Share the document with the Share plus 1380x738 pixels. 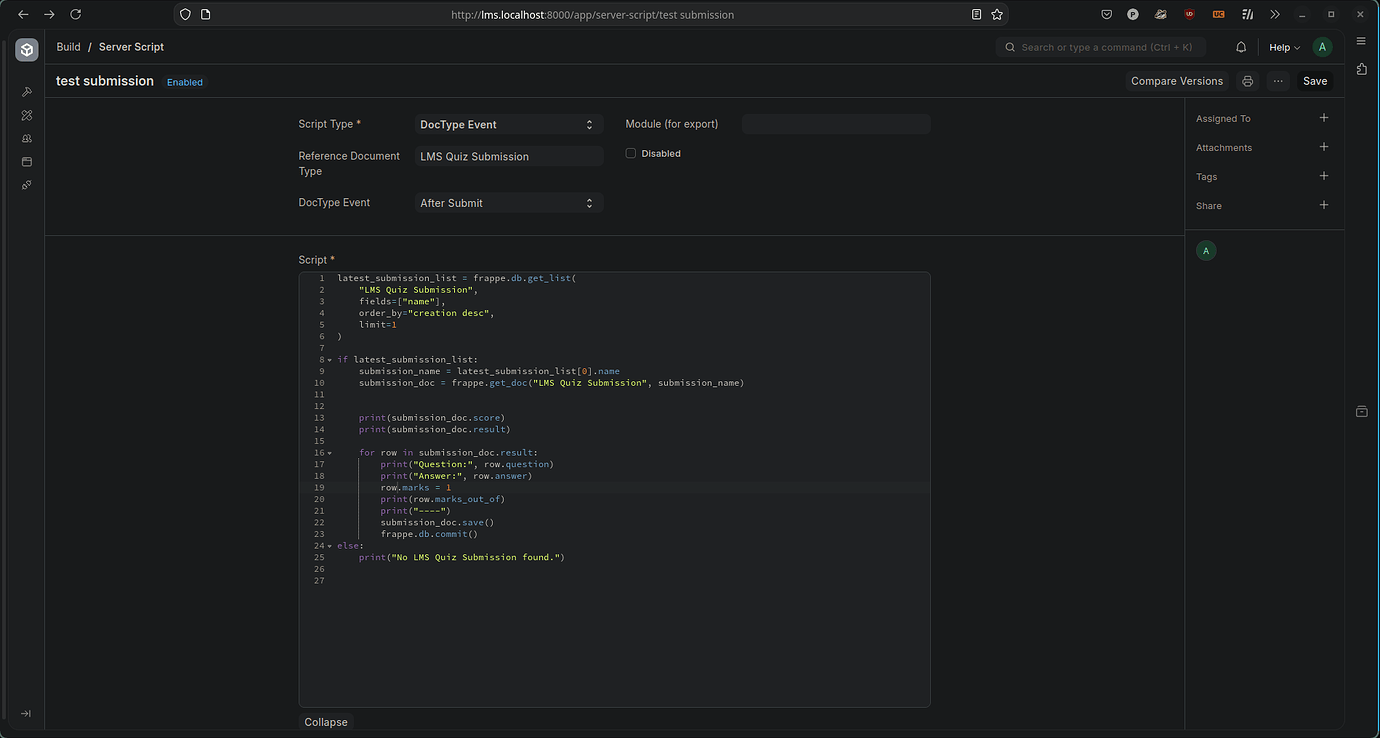(x=1324, y=205)
